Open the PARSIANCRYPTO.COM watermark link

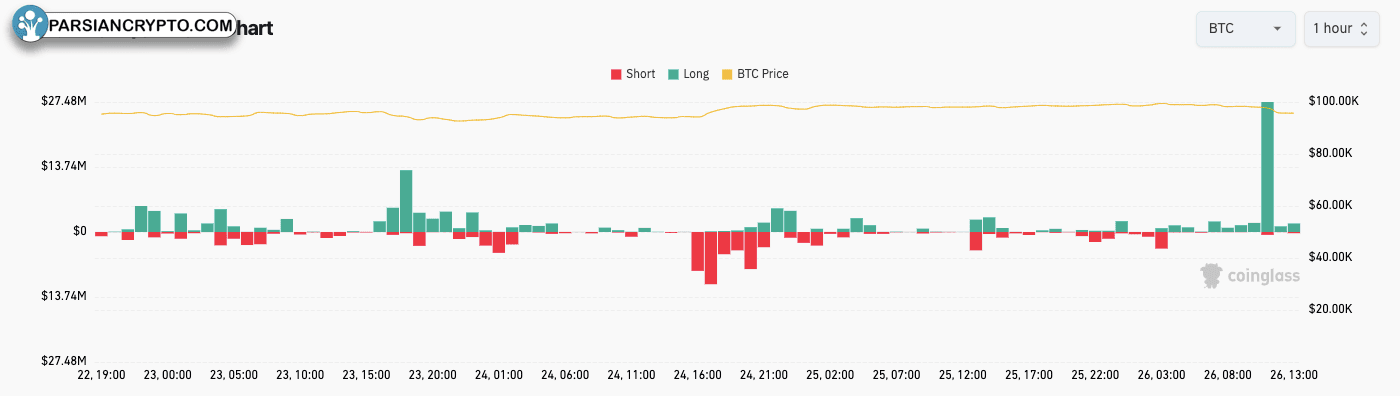click(x=141, y=27)
